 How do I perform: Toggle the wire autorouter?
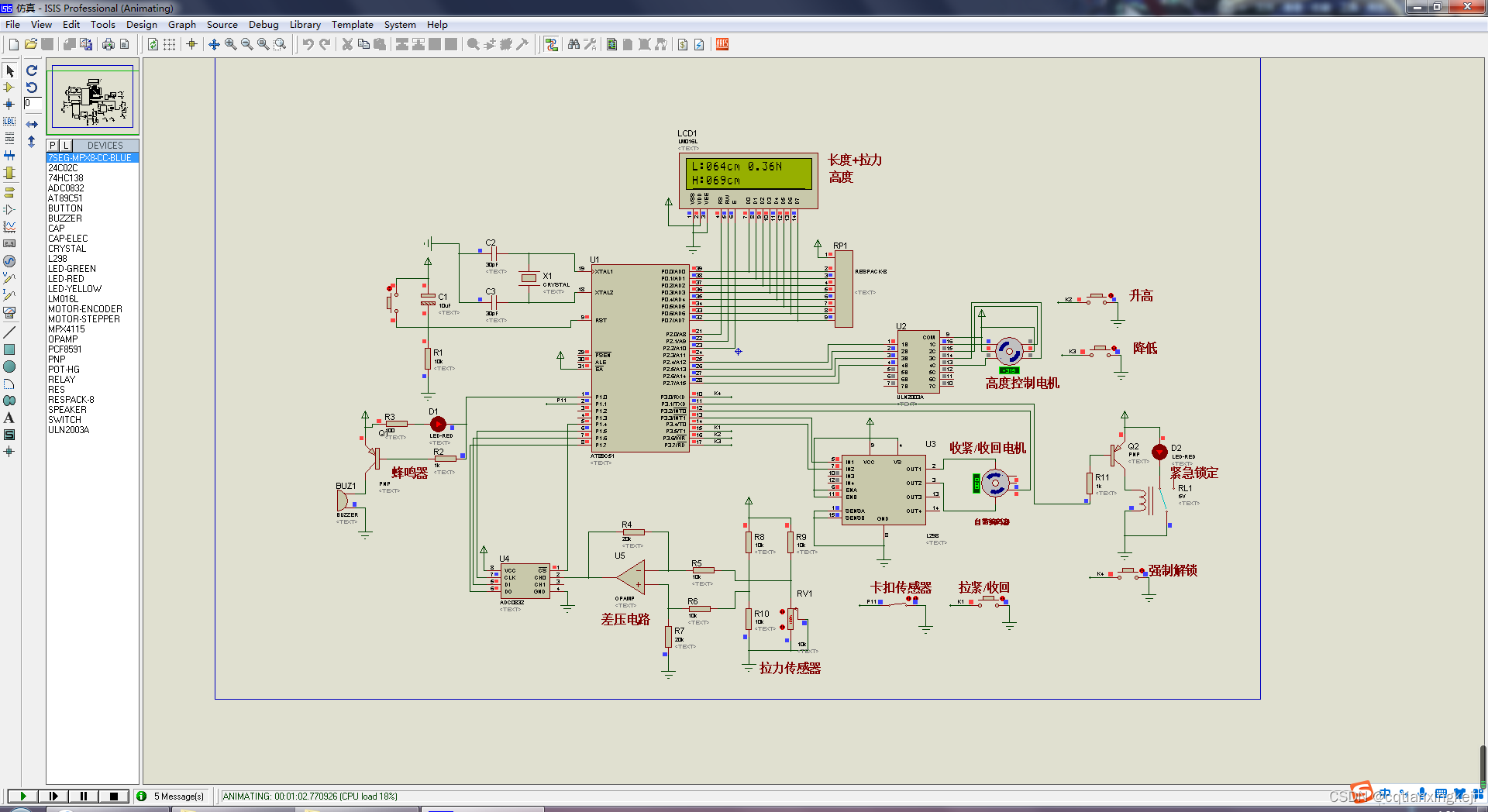pyautogui.click(x=551, y=44)
